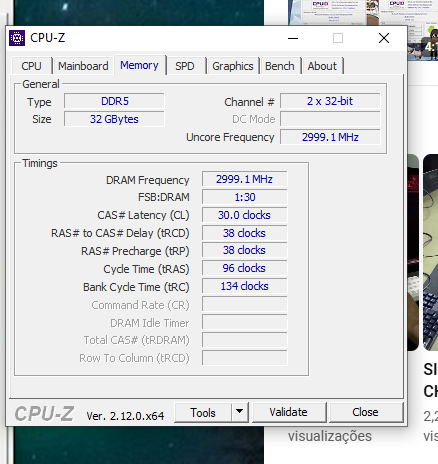Click the empty DC Mode field
The height and width of the screenshot is (464, 438).
[x=330, y=119]
